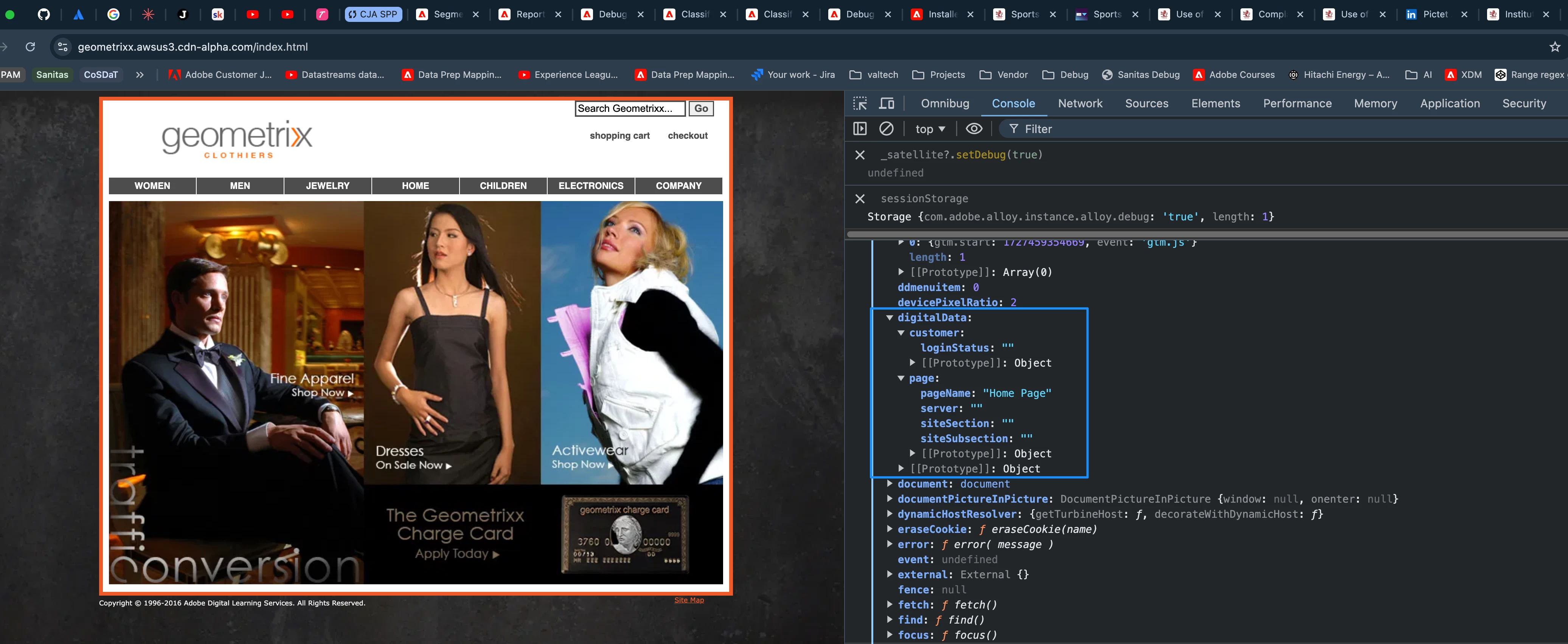Collapse the digitalData object
This screenshot has height=644, width=1568.
[x=889, y=317]
